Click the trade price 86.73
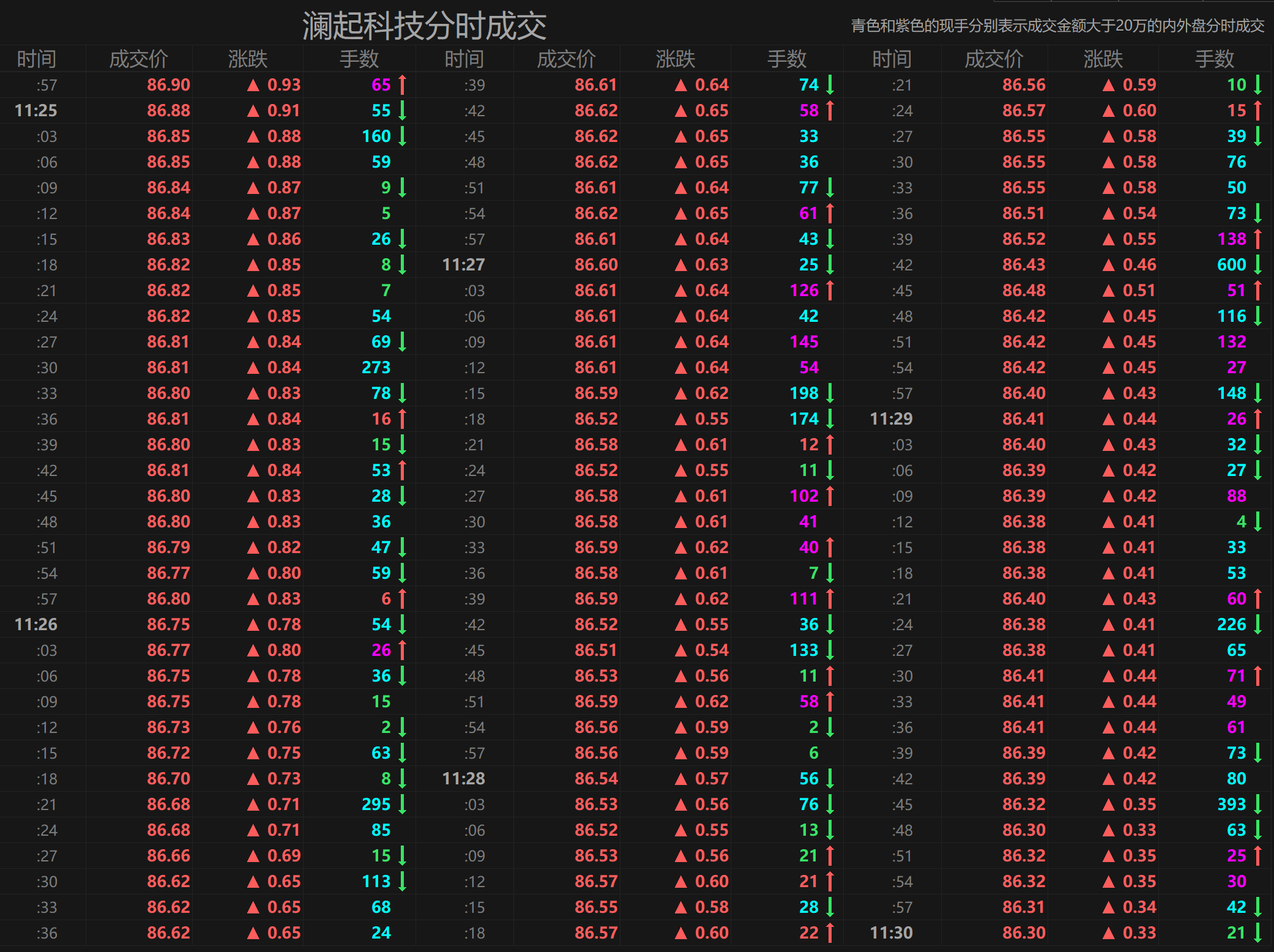 tap(168, 727)
